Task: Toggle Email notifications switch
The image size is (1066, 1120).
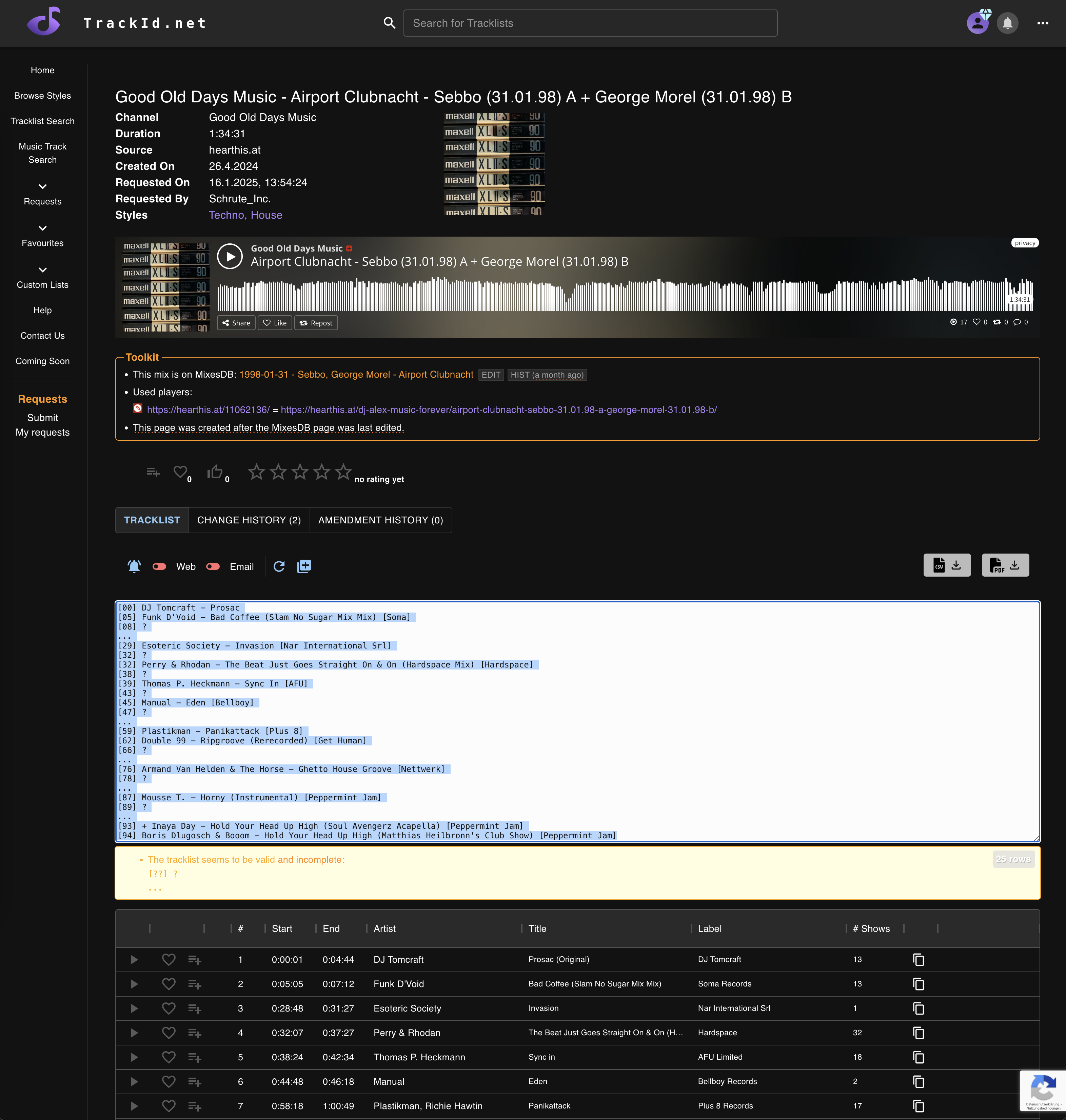Action: coord(213,566)
